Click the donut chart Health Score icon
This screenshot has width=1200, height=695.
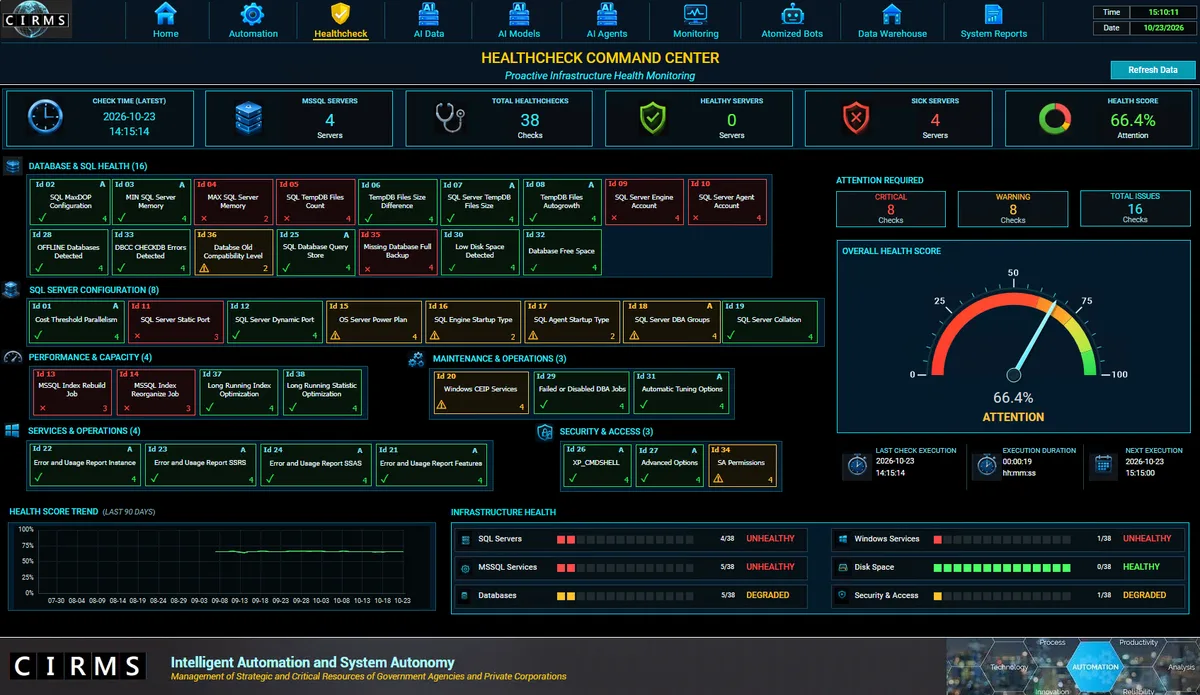tap(1055, 118)
